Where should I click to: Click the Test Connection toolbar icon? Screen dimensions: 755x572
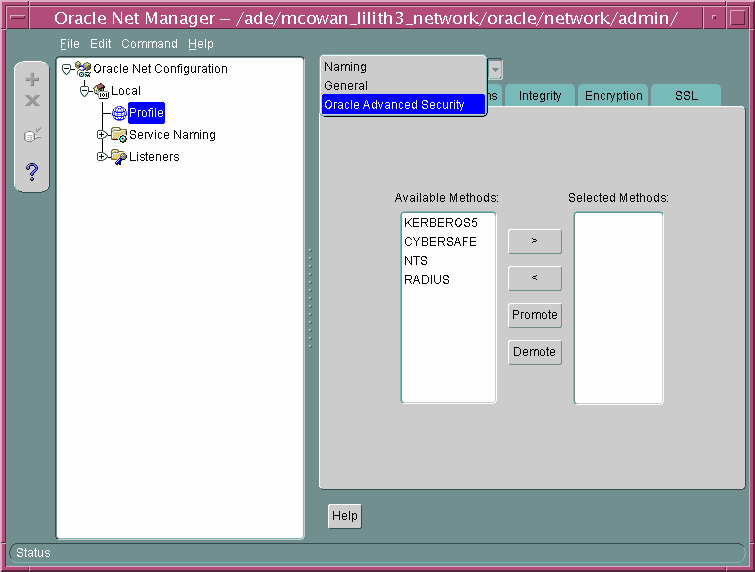(32, 135)
